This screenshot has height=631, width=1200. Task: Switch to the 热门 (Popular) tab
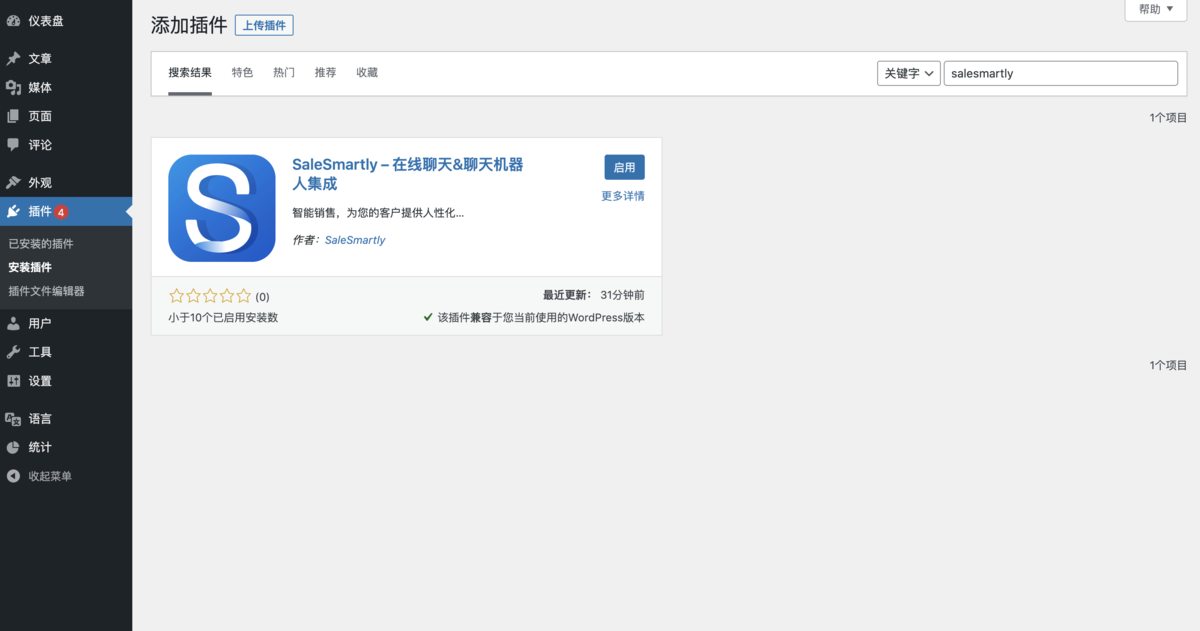(284, 73)
